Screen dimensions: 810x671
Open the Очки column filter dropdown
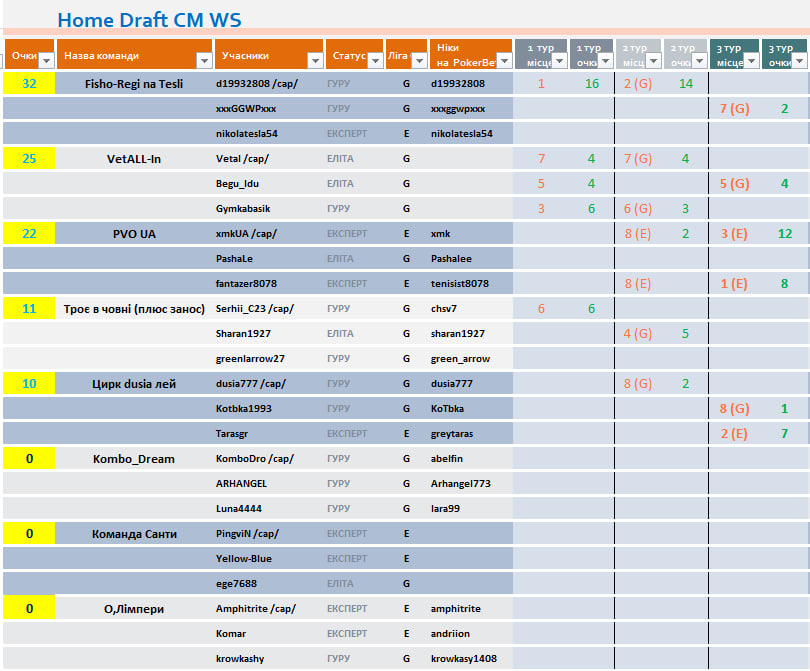coord(44,61)
